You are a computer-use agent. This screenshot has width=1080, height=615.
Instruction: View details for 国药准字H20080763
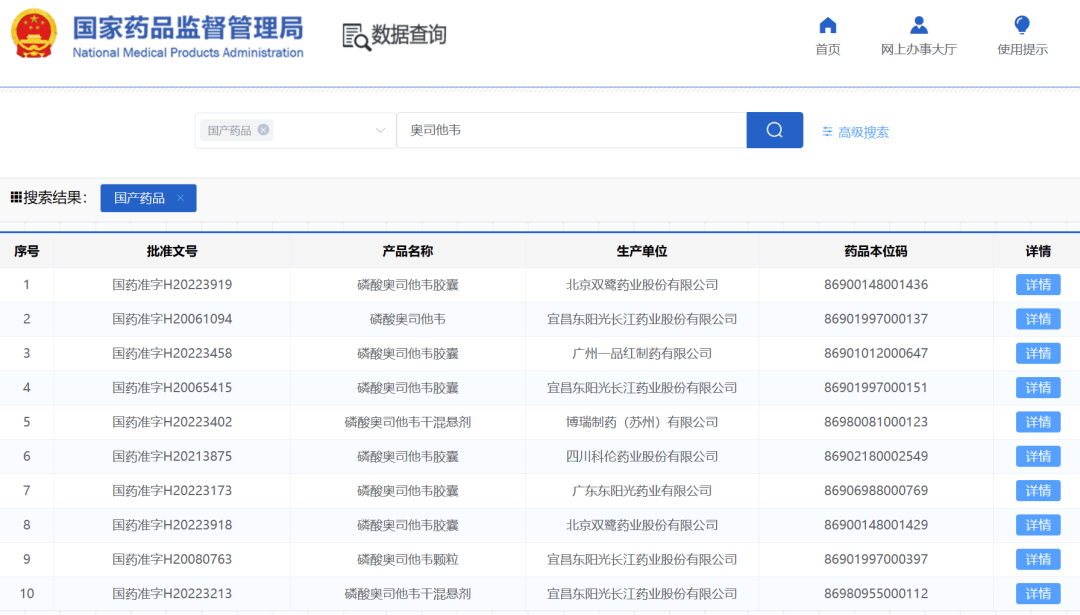pos(1038,559)
